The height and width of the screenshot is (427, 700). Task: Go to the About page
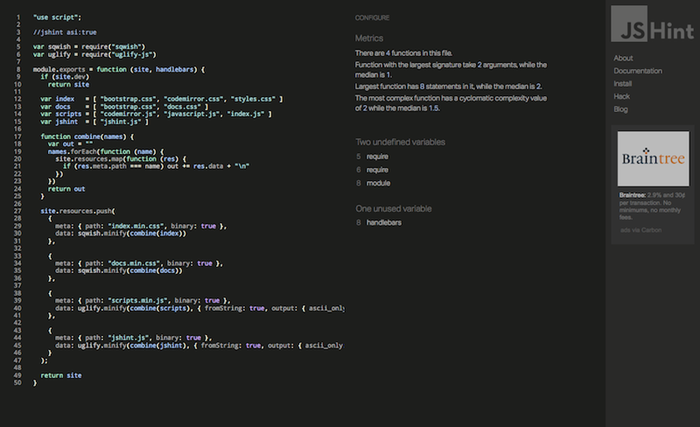pos(623,59)
